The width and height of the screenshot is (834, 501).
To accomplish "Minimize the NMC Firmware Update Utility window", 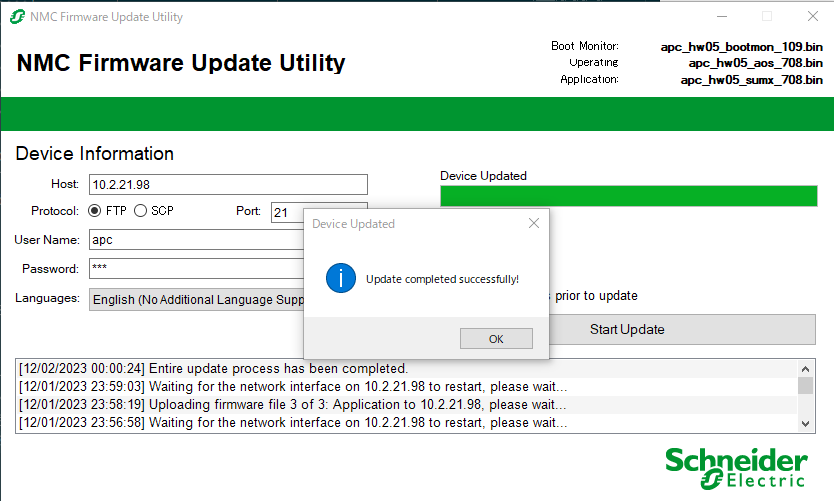I will point(722,16).
